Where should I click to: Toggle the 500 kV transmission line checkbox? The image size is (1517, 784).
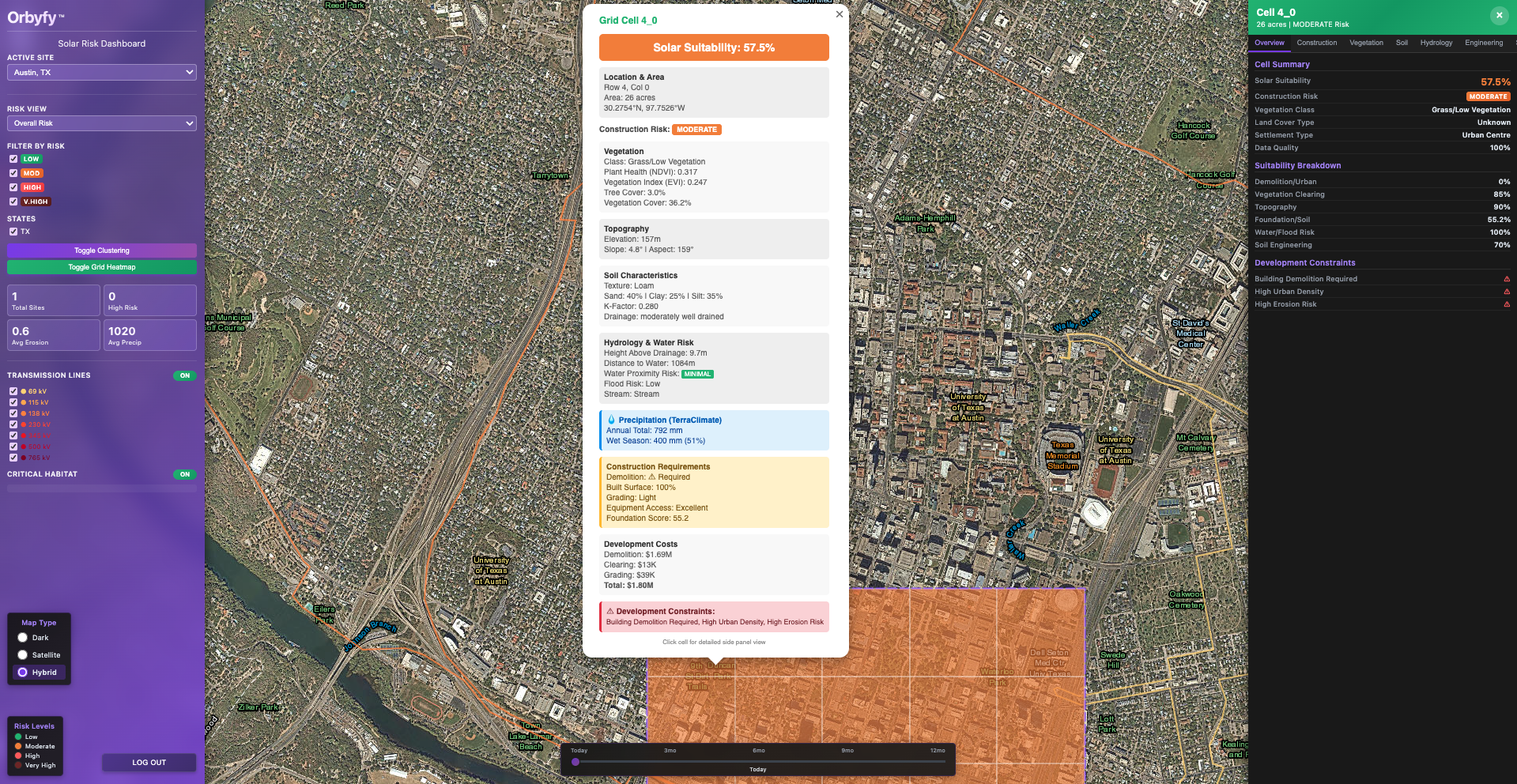click(13, 447)
